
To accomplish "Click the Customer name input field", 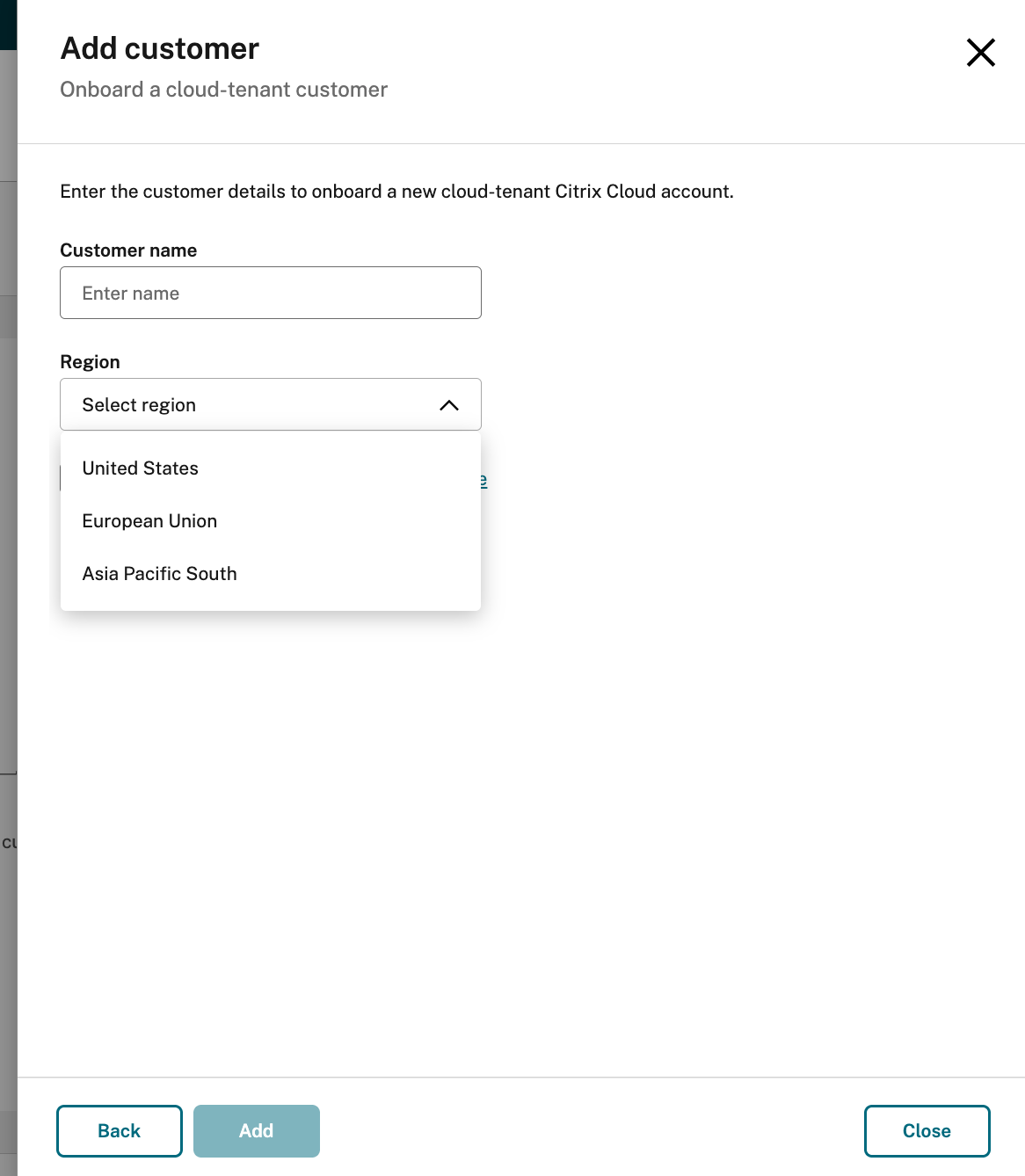I will click(x=271, y=293).
